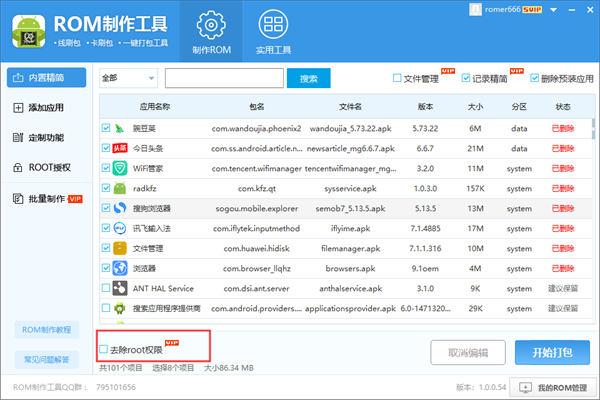Toggle the 删除预装应用 checkbox
This screenshot has width=600, height=400.
pos(535,78)
